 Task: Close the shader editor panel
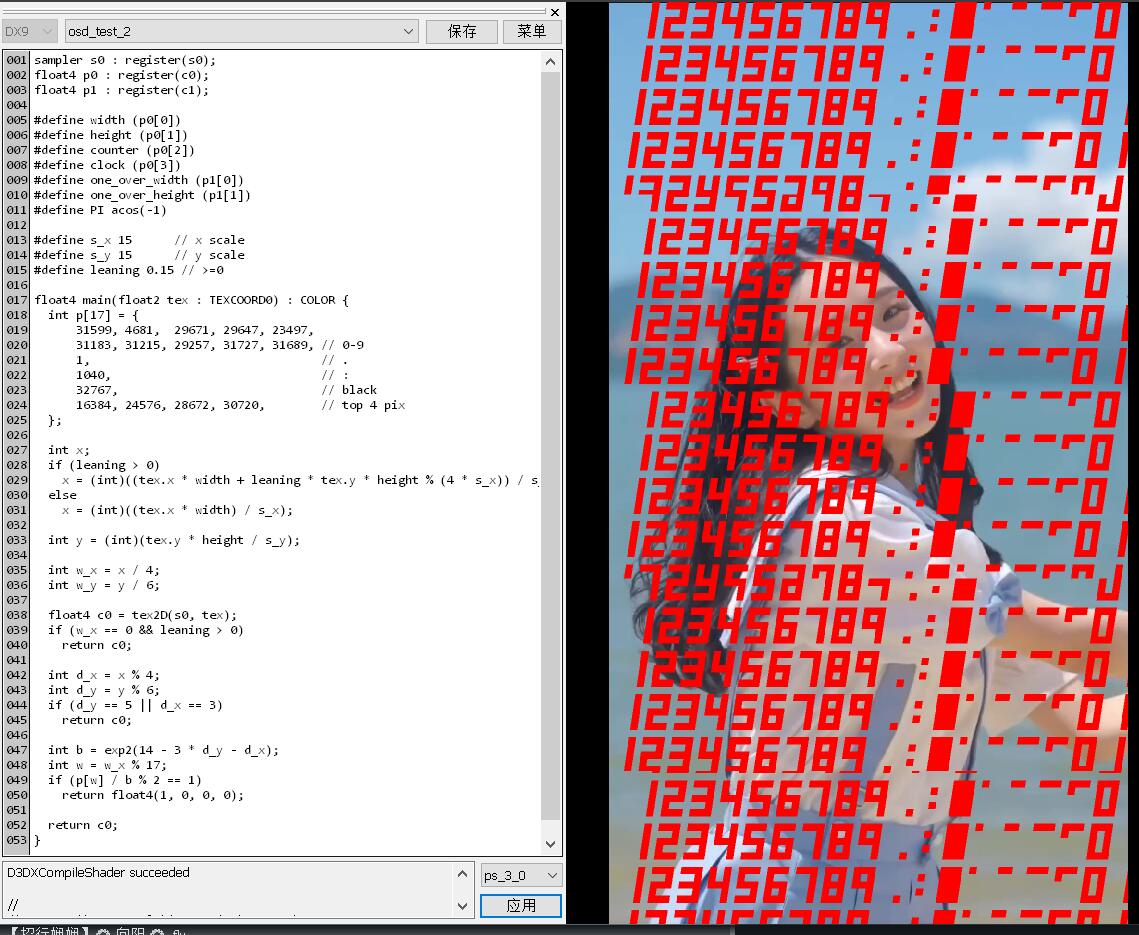coord(556,12)
